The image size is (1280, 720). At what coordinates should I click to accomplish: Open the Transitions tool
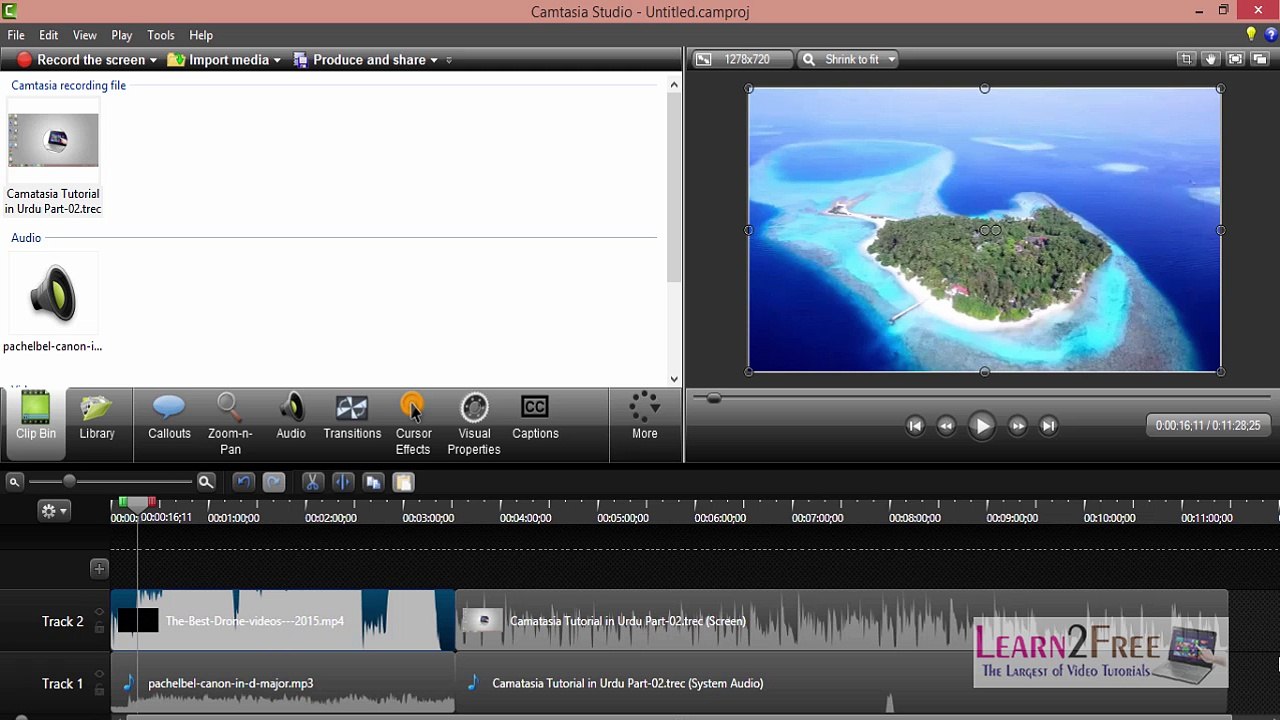click(x=352, y=417)
